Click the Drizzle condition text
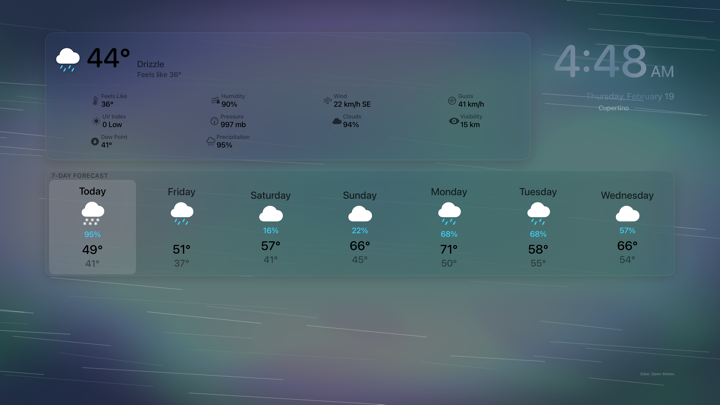The image size is (720, 405). point(151,64)
